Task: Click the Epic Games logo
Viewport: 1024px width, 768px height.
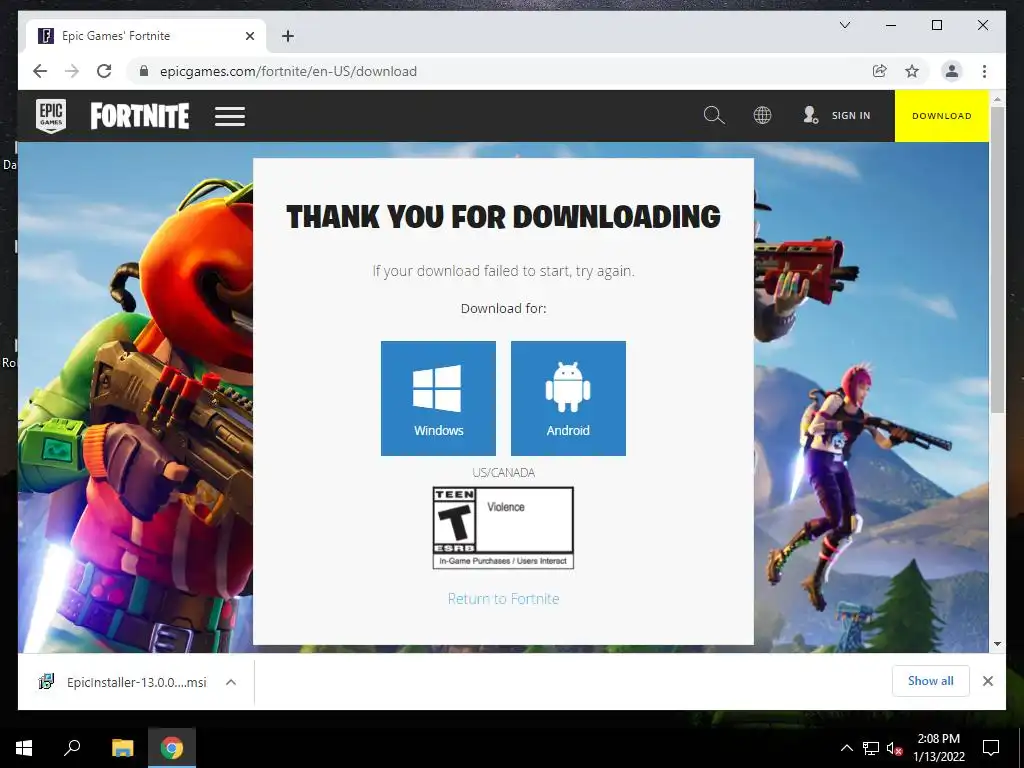Action: coord(51,116)
